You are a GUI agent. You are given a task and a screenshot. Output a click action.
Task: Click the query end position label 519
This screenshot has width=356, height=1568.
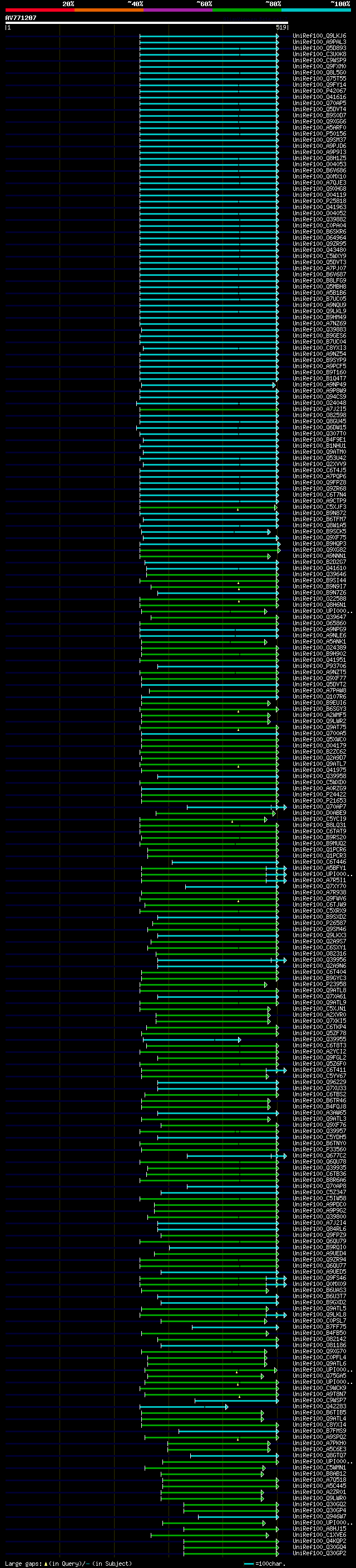point(281,27)
